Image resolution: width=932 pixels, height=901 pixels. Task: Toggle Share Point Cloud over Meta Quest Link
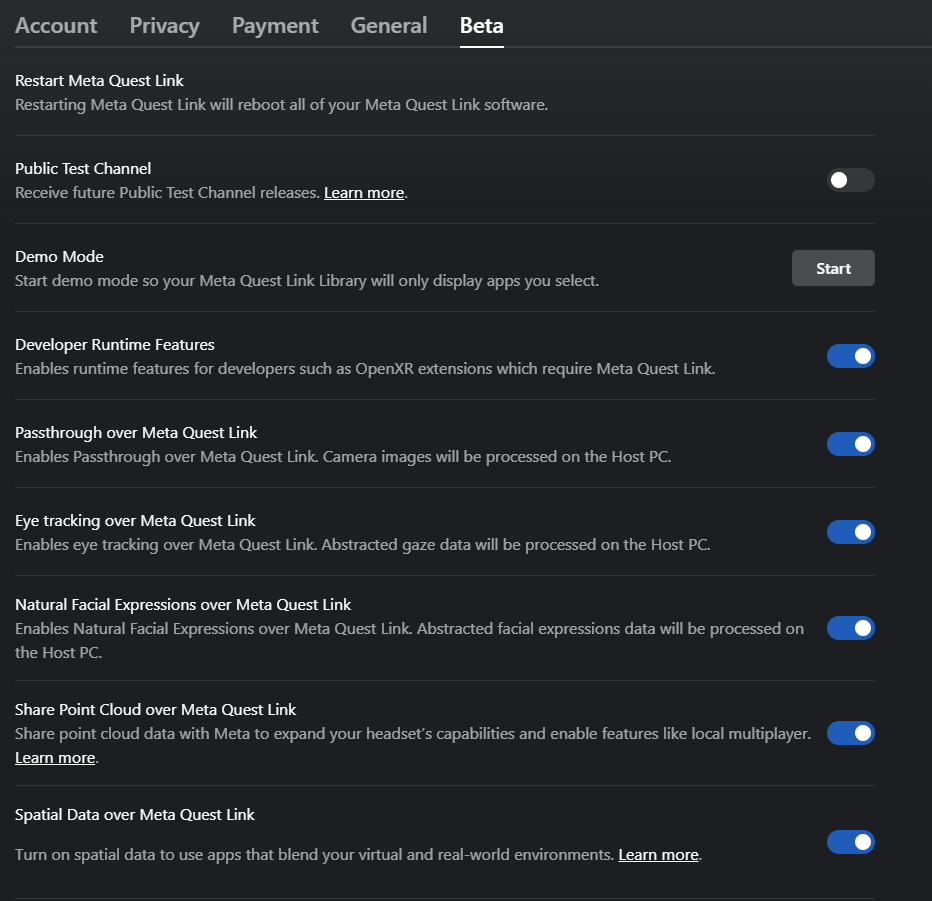[x=850, y=733]
